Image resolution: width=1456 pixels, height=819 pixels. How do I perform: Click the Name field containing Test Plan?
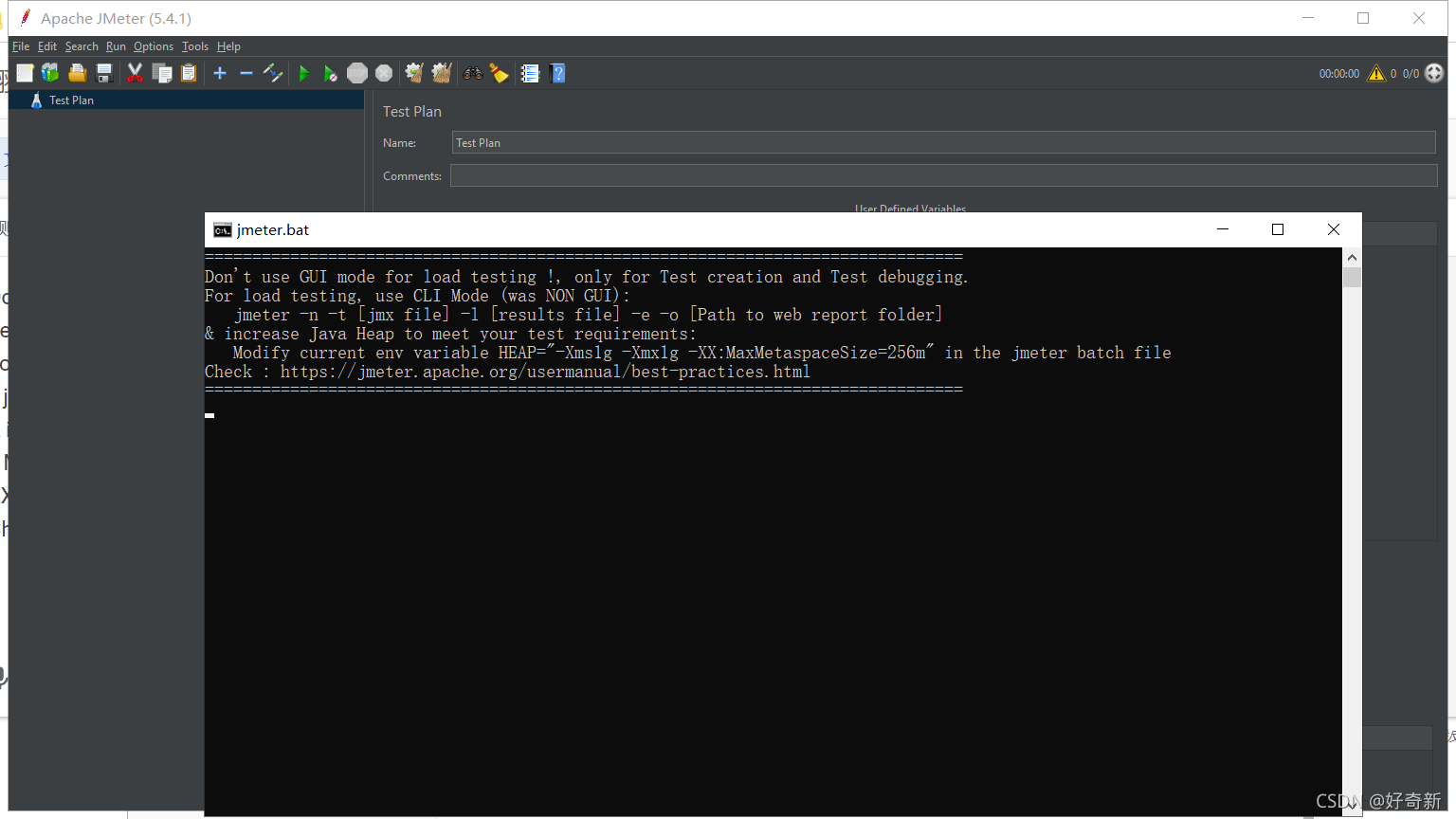coord(943,142)
